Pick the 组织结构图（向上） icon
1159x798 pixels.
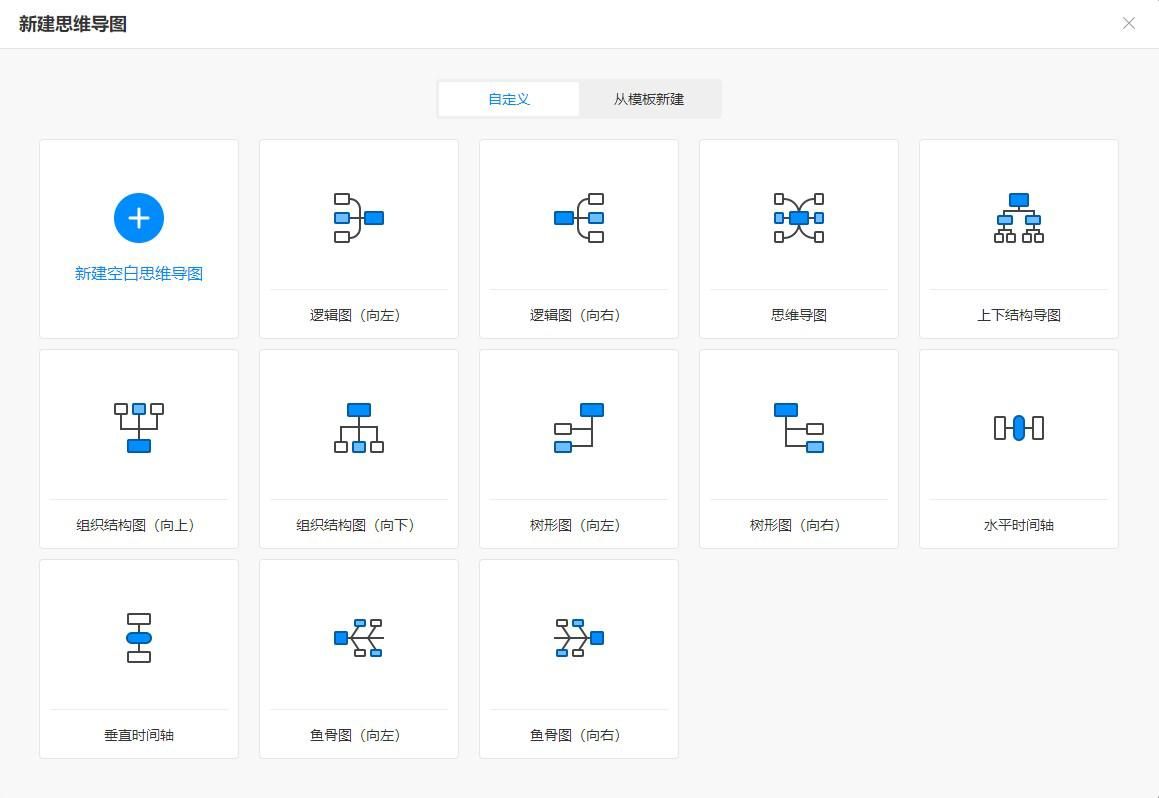[139, 428]
